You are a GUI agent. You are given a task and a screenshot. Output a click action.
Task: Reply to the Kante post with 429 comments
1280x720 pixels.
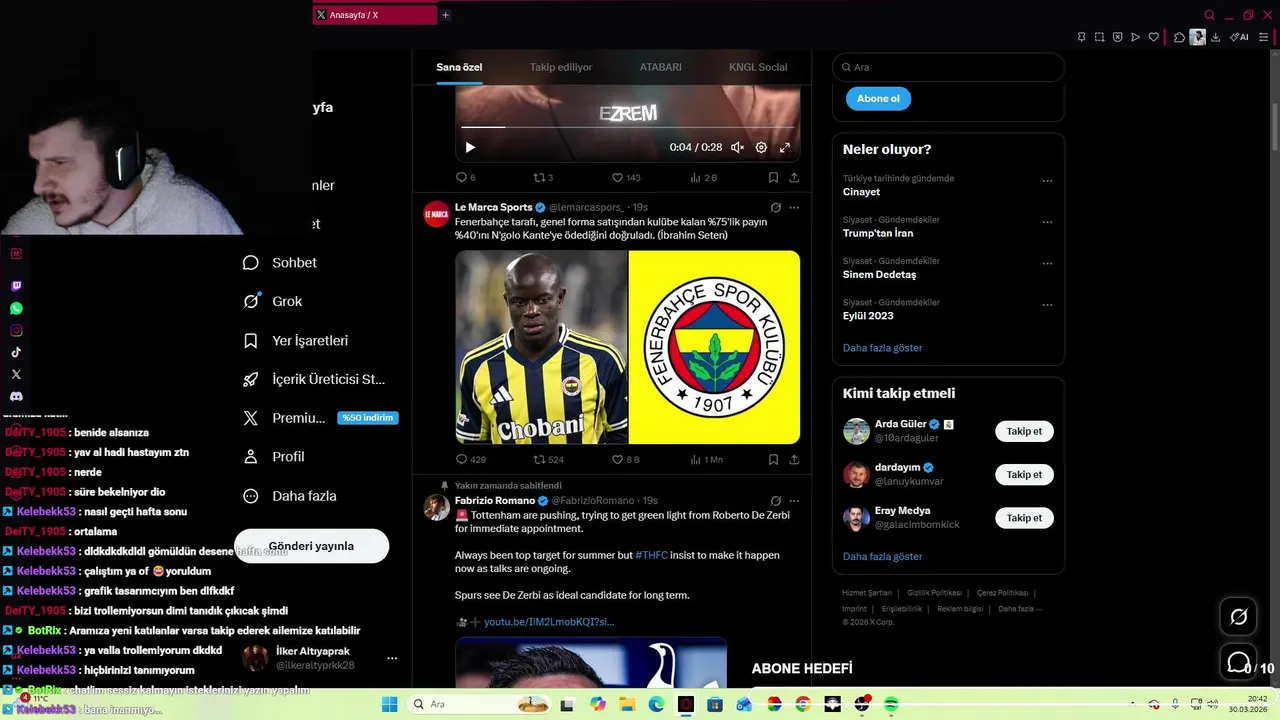pyautogui.click(x=470, y=460)
